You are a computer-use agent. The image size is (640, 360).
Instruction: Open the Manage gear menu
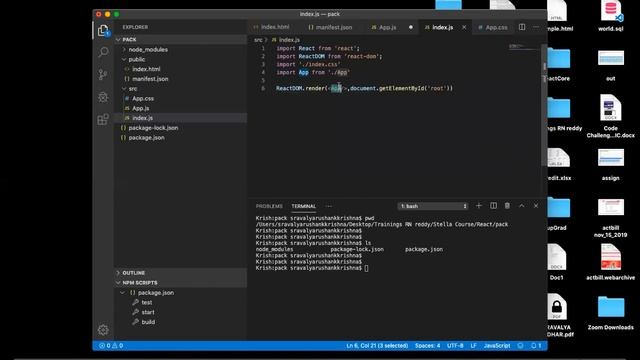click(x=103, y=330)
